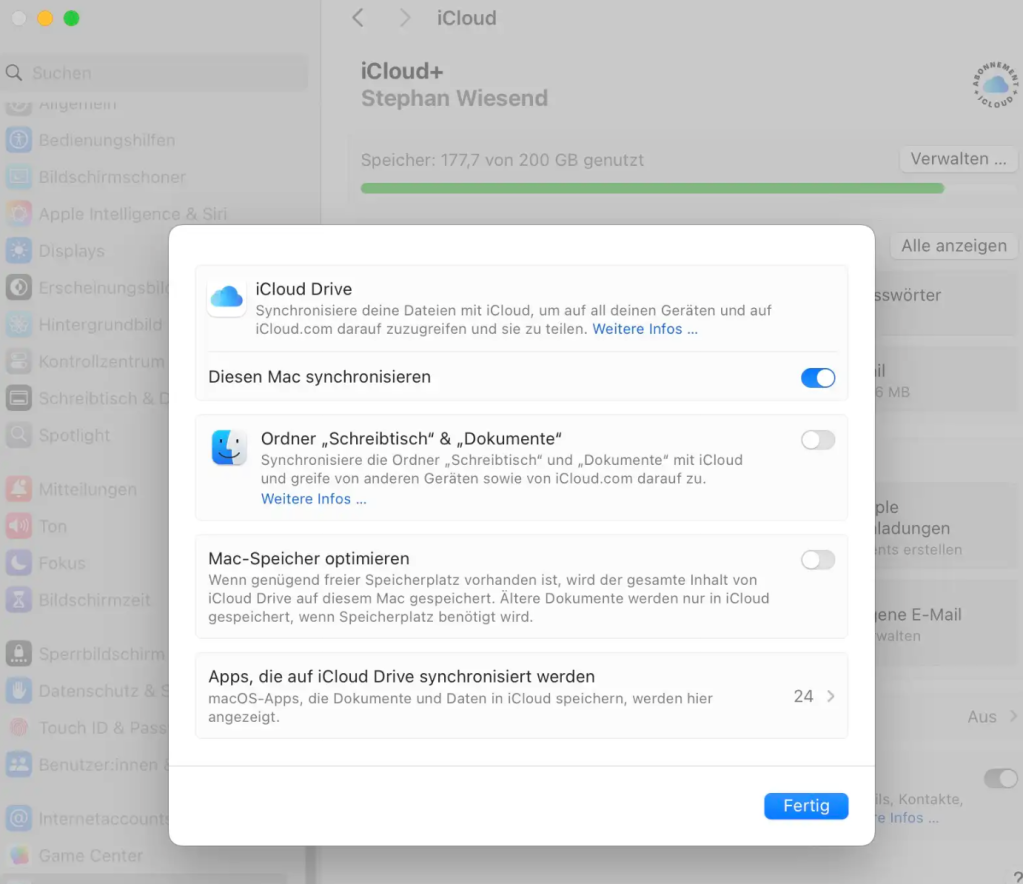Enable Mac-Speicher optimieren toggle
1023x884 pixels.
[x=817, y=560]
